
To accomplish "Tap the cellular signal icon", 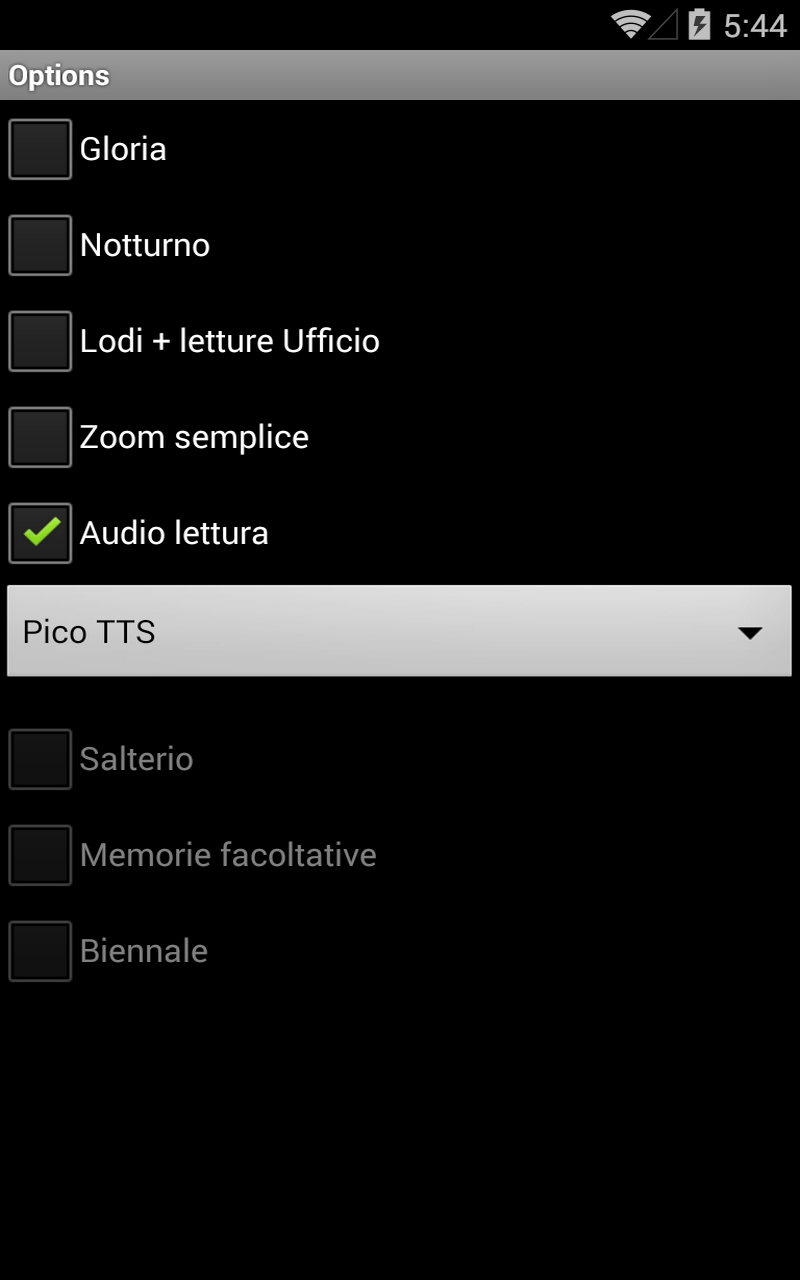I will tap(664, 24).
